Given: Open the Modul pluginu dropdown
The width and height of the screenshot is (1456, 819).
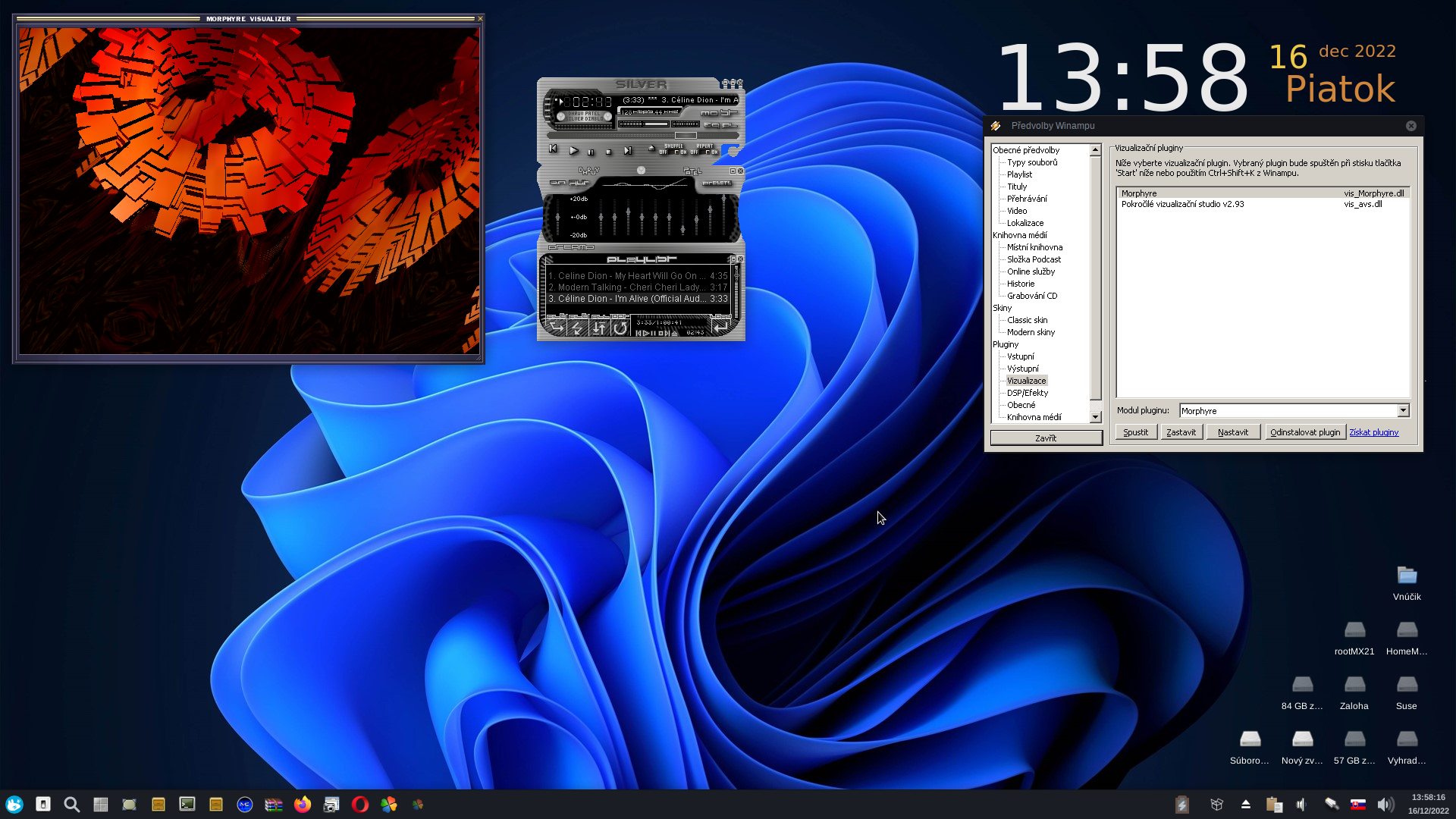Looking at the screenshot, I should point(1403,410).
